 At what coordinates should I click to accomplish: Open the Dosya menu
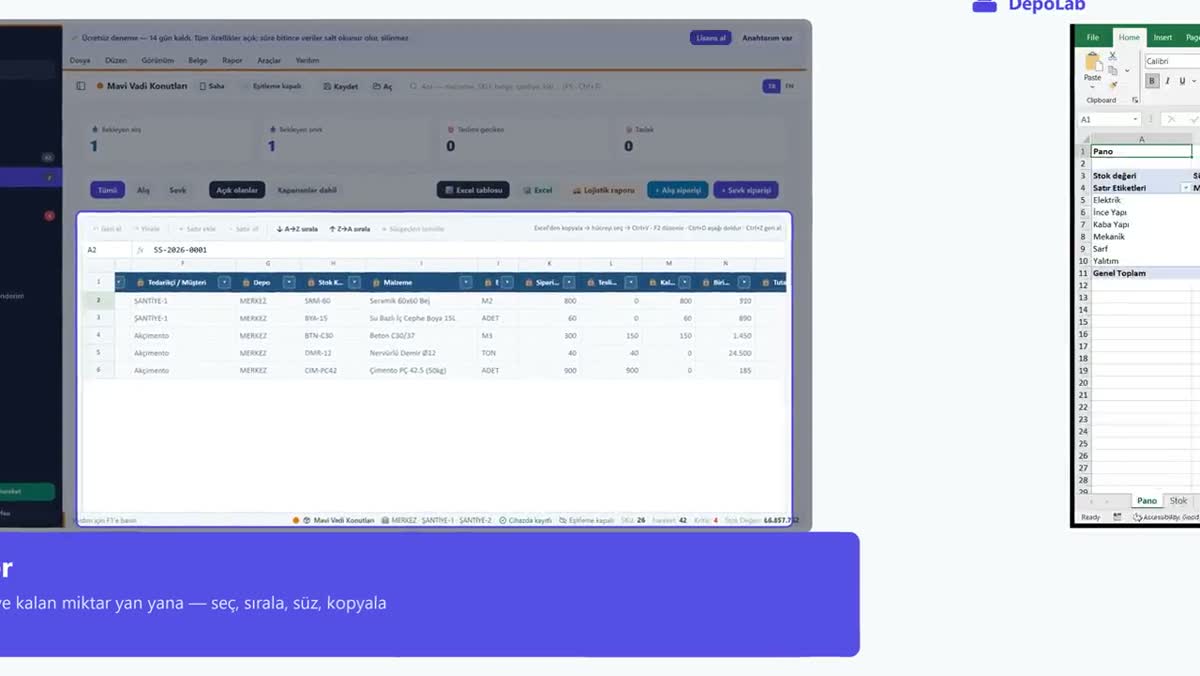tap(80, 61)
